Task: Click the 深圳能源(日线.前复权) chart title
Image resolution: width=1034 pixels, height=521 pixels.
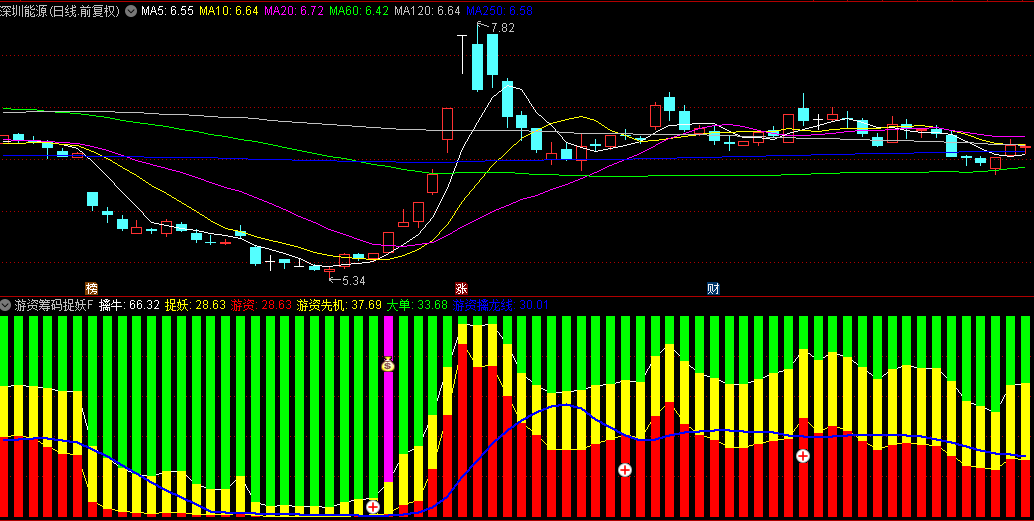Action: click(x=61, y=11)
